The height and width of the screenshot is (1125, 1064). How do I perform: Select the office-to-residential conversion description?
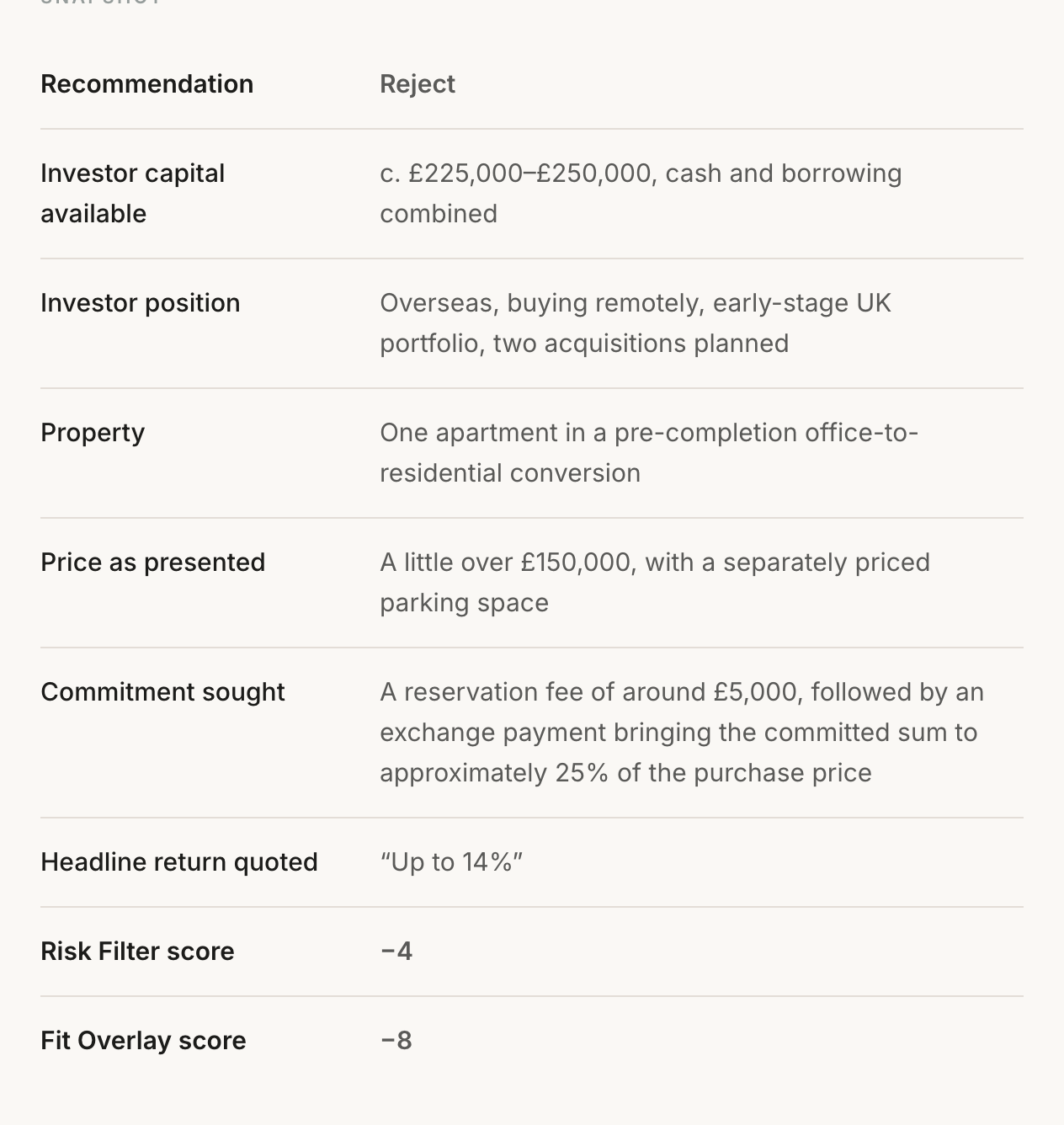[x=649, y=453]
